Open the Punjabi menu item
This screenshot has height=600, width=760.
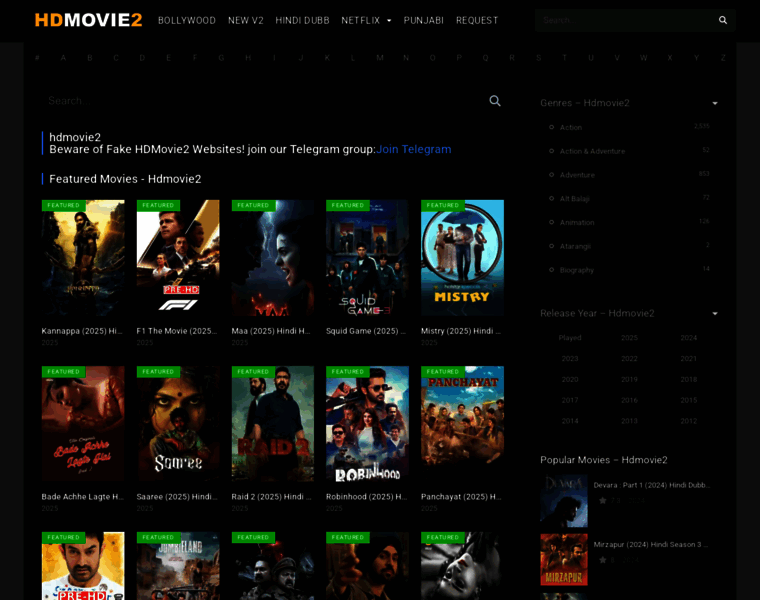[x=424, y=20]
